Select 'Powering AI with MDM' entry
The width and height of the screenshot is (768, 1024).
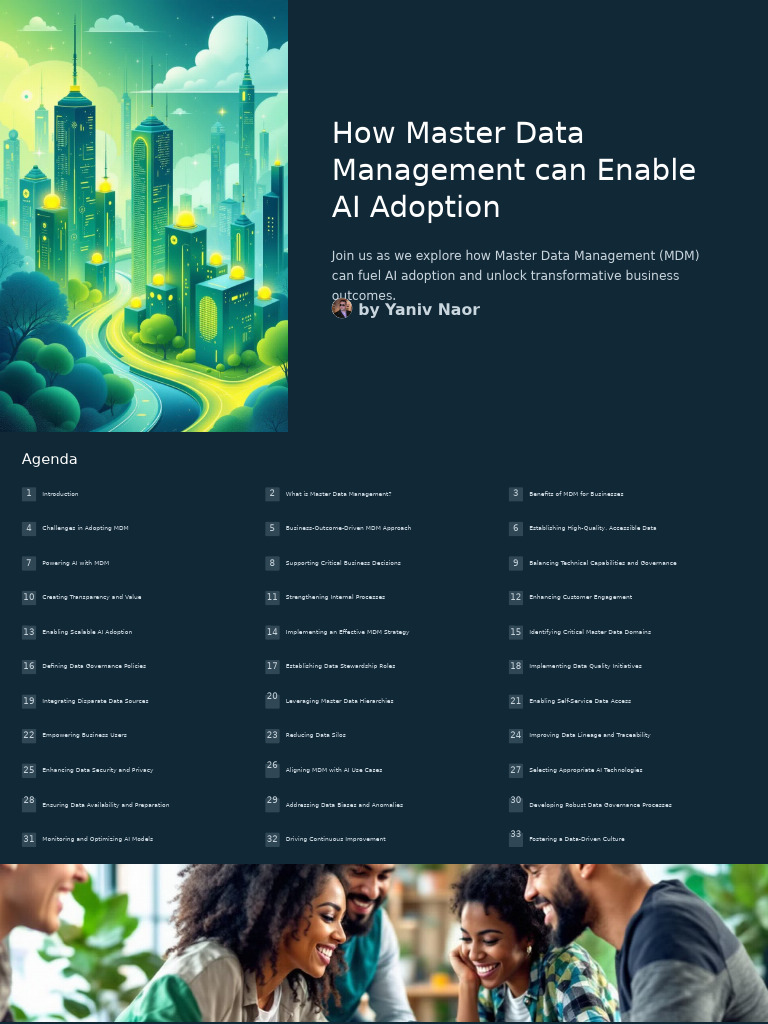[x=76, y=563]
